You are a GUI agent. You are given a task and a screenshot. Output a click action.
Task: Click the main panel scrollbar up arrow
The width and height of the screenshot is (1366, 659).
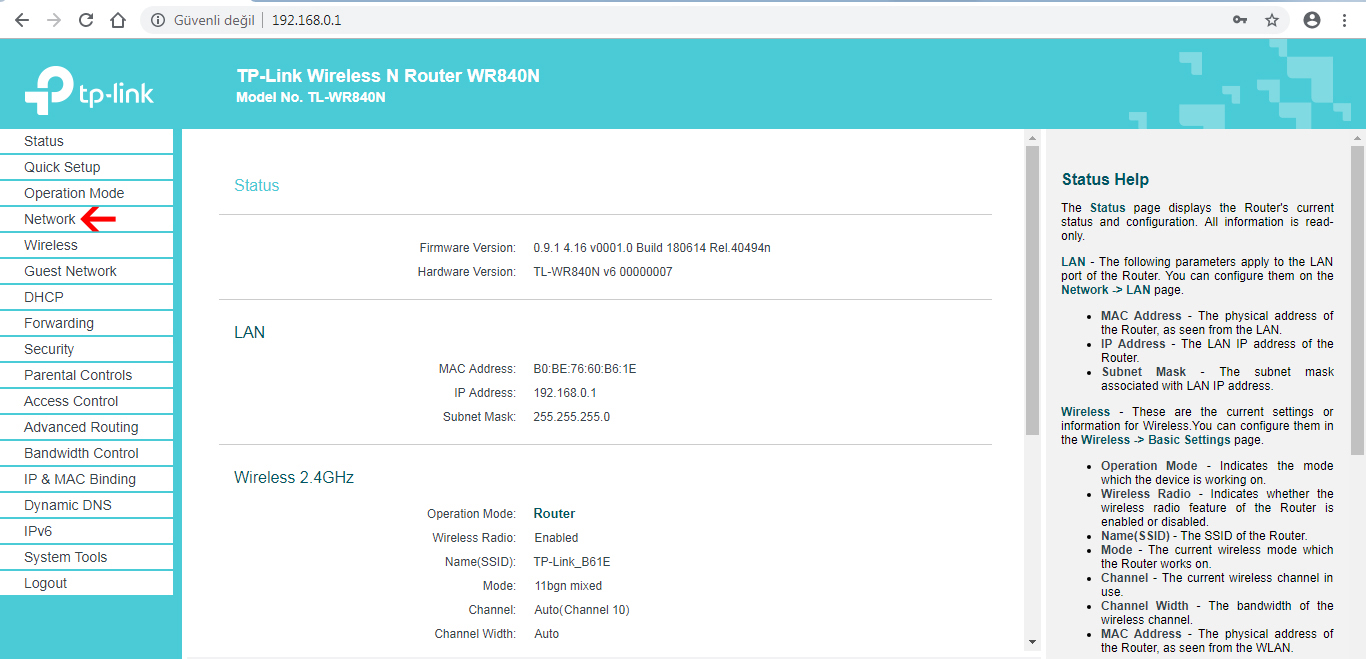click(x=1033, y=137)
